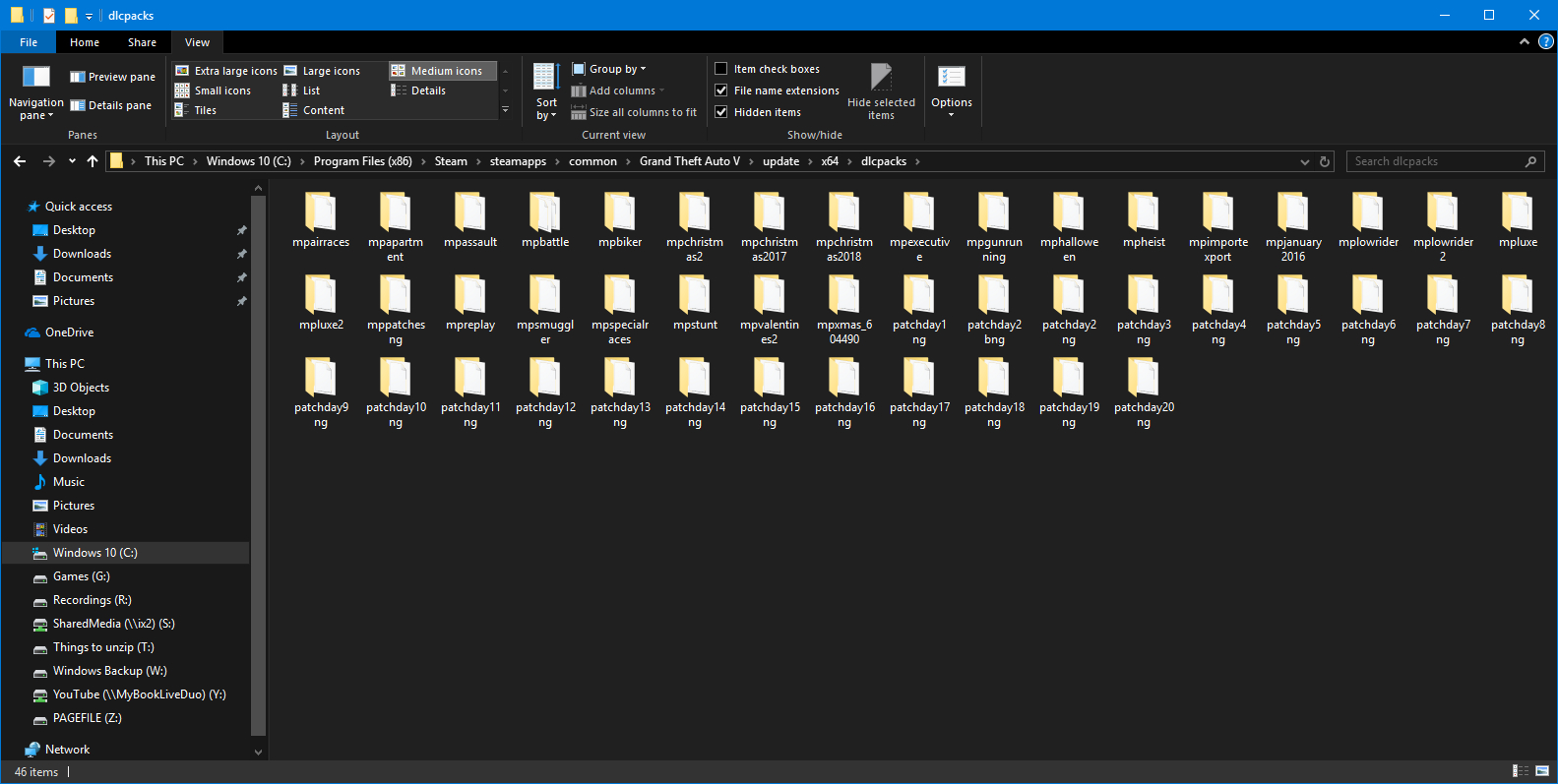Screen dimensions: 1558x784
Task: Open Sort by menu
Action: pyautogui.click(x=546, y=92)
